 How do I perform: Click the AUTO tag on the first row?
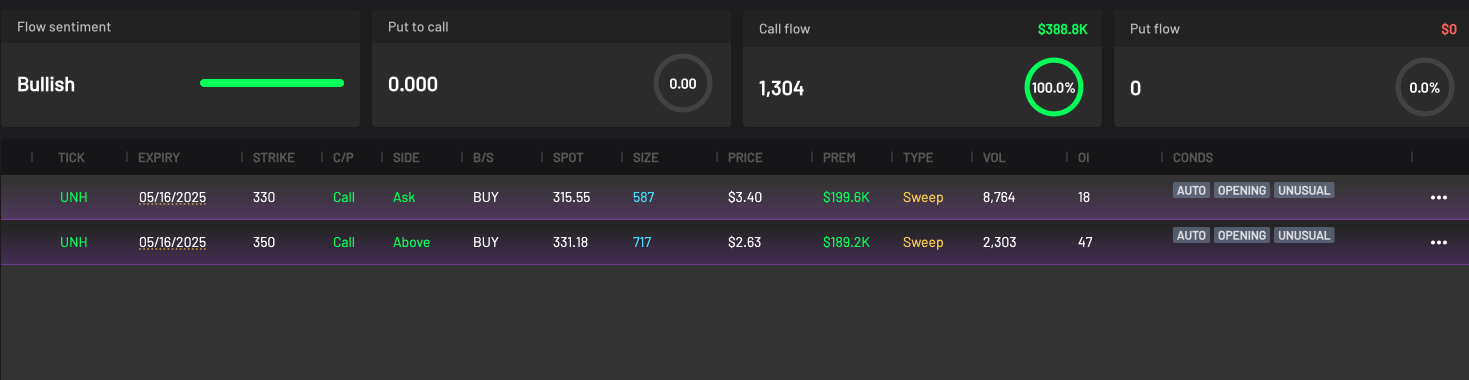point(1192,190)
